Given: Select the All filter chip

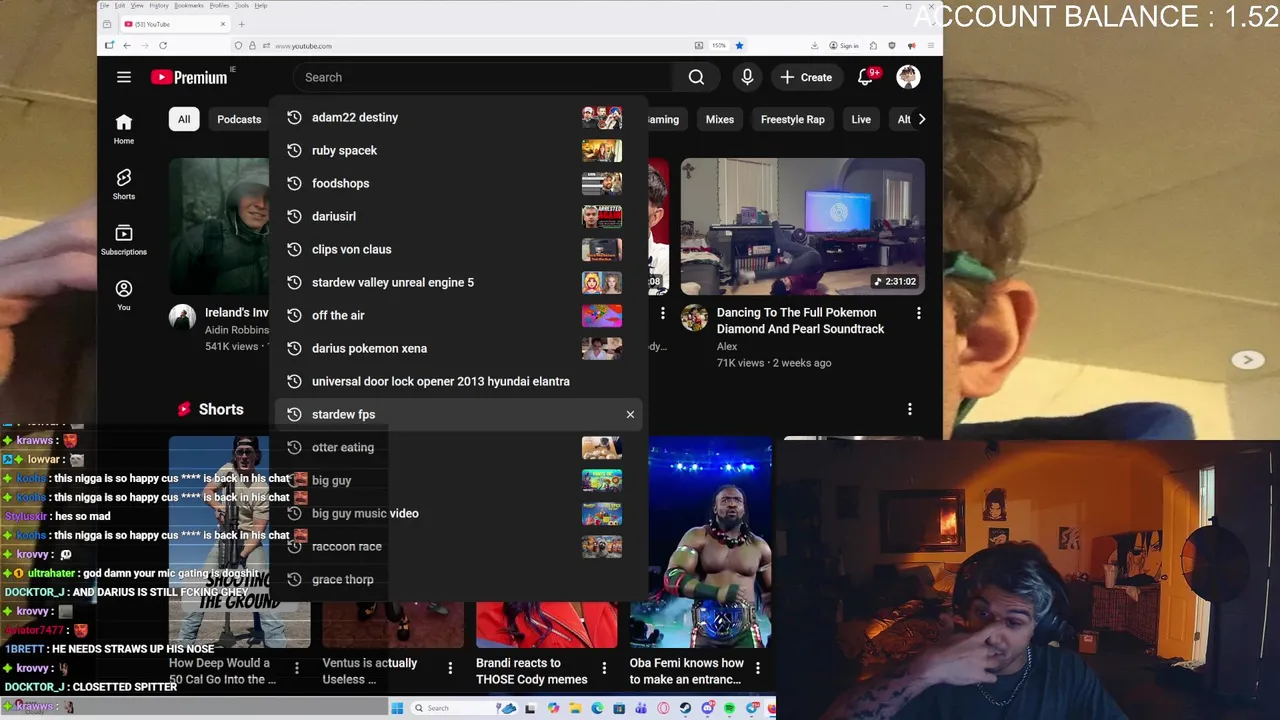Looking at the screenshot, I should coord(184,119).
